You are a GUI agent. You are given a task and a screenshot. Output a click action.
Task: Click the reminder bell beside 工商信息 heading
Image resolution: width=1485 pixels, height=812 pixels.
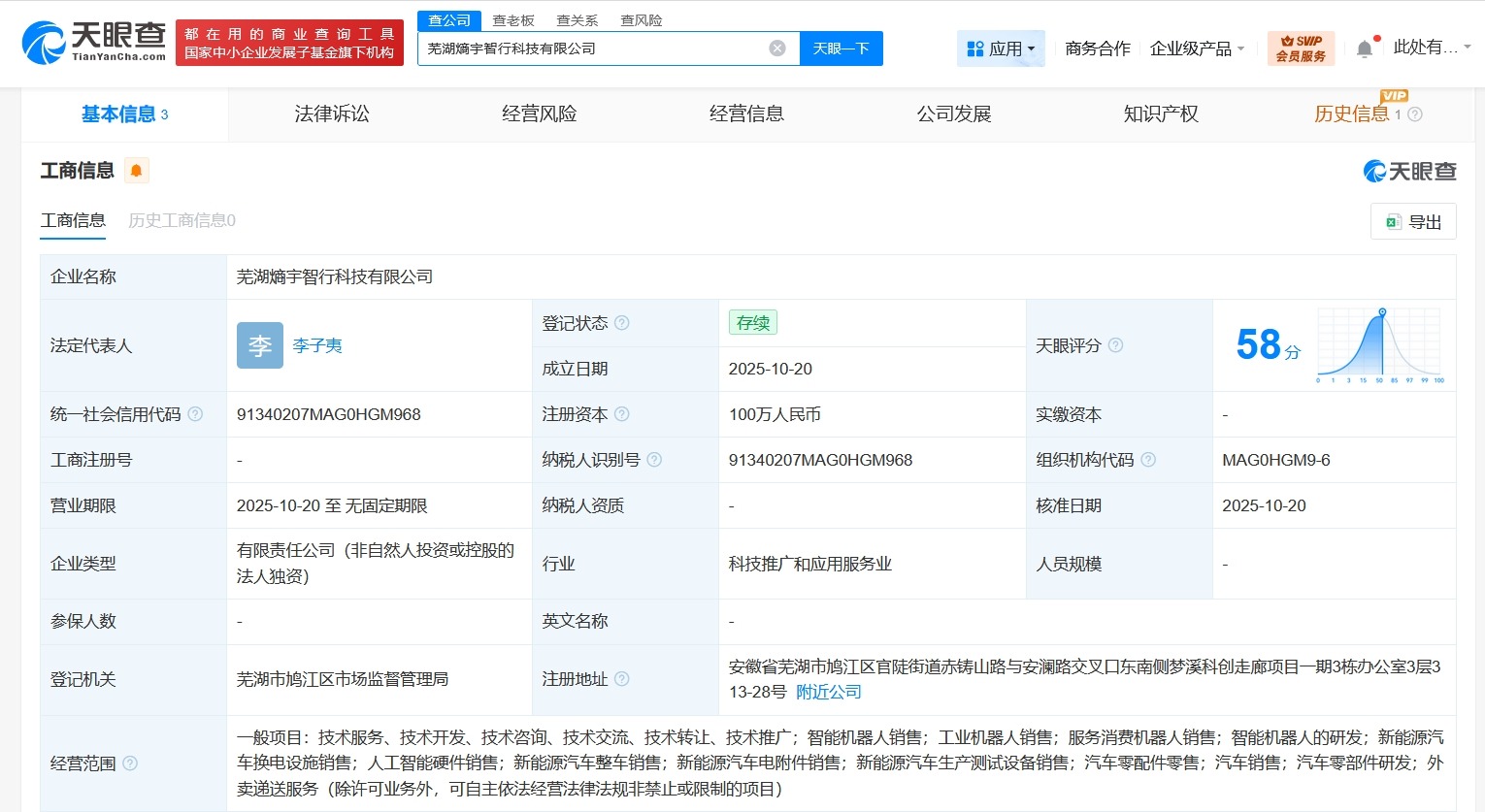click(136, 170)
